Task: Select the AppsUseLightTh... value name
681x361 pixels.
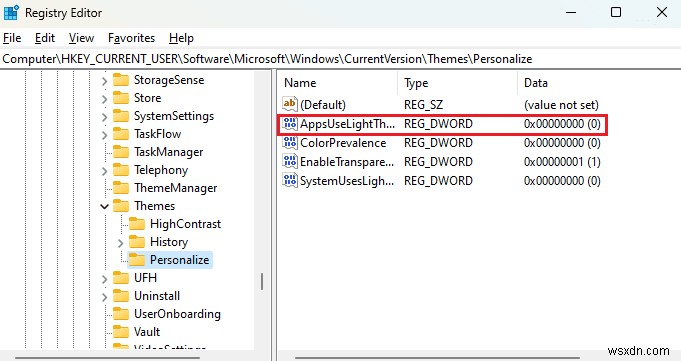Action: coord(347,124)
